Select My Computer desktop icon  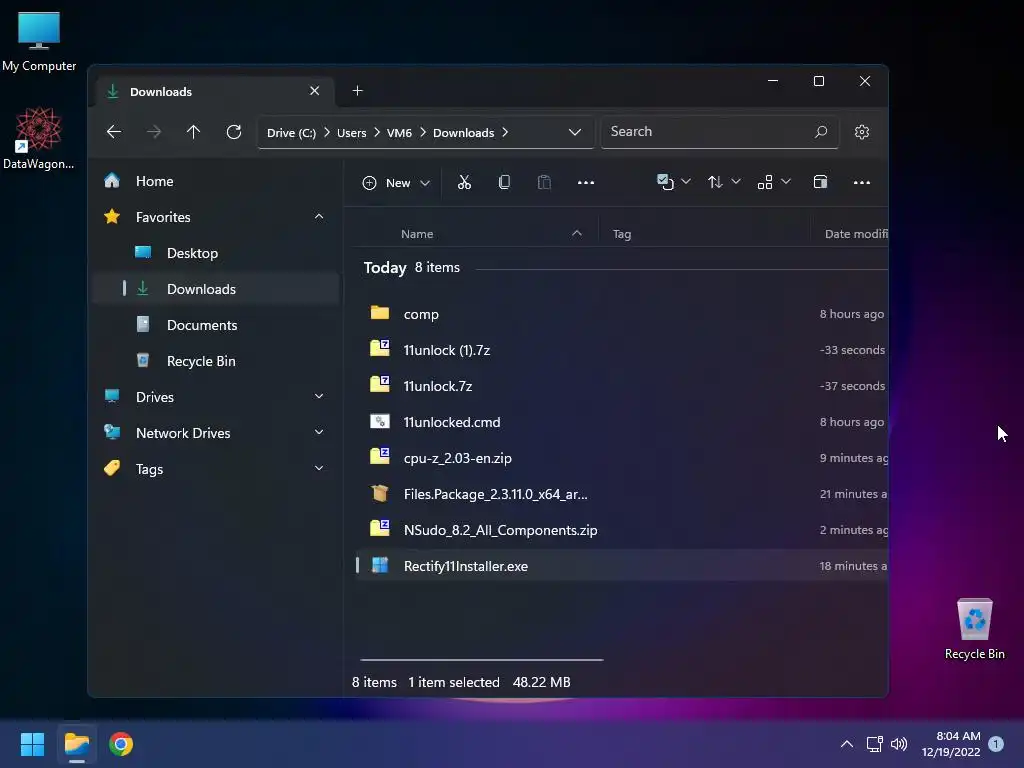pos(39,42)
